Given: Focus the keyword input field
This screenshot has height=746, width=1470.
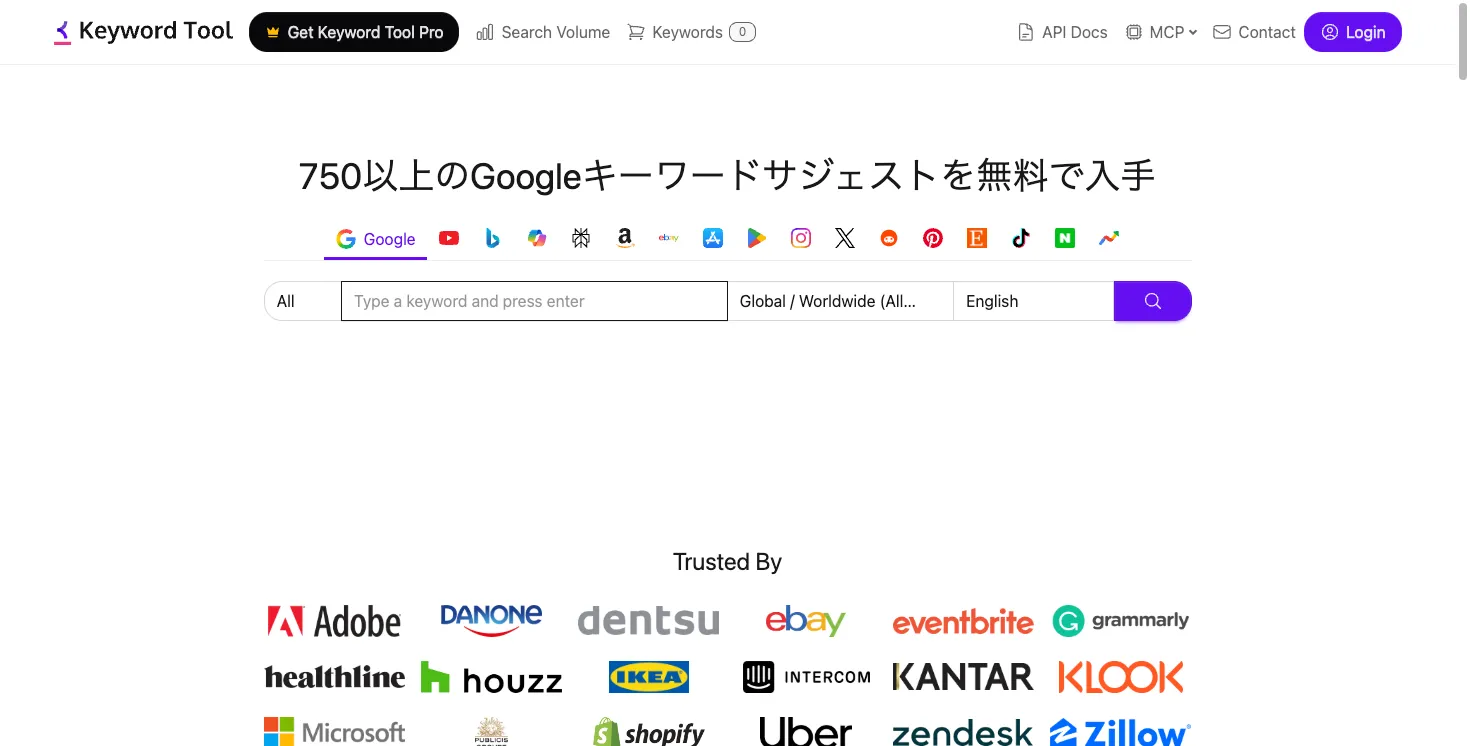Looking at the screenshot, I should (534, 301).
